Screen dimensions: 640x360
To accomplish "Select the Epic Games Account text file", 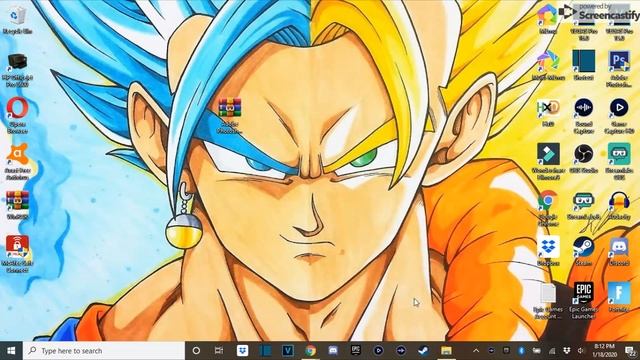I will pyautogui.click(x=548, y=301).
